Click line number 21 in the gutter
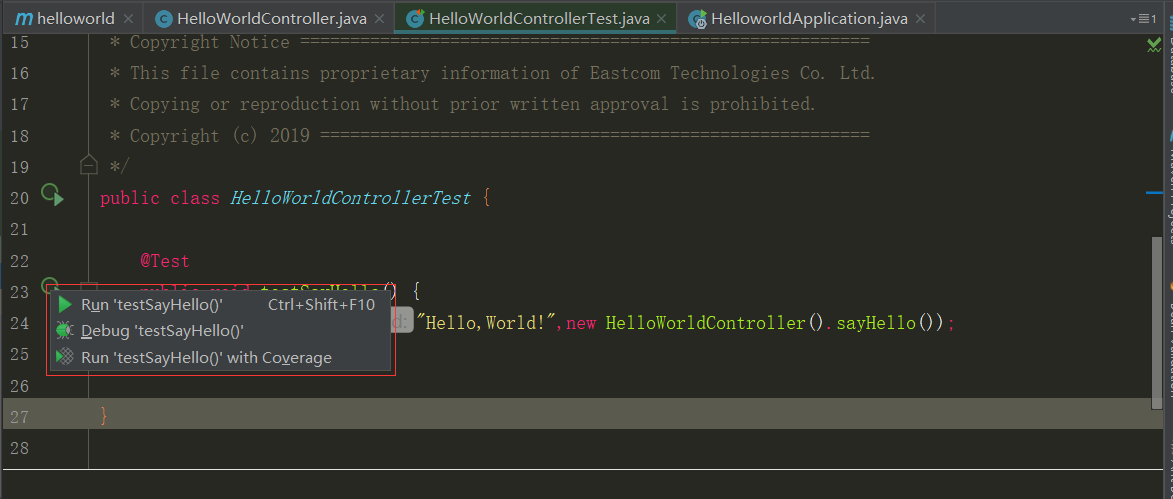Screen dimensions: 1173x499 point(20,229)
